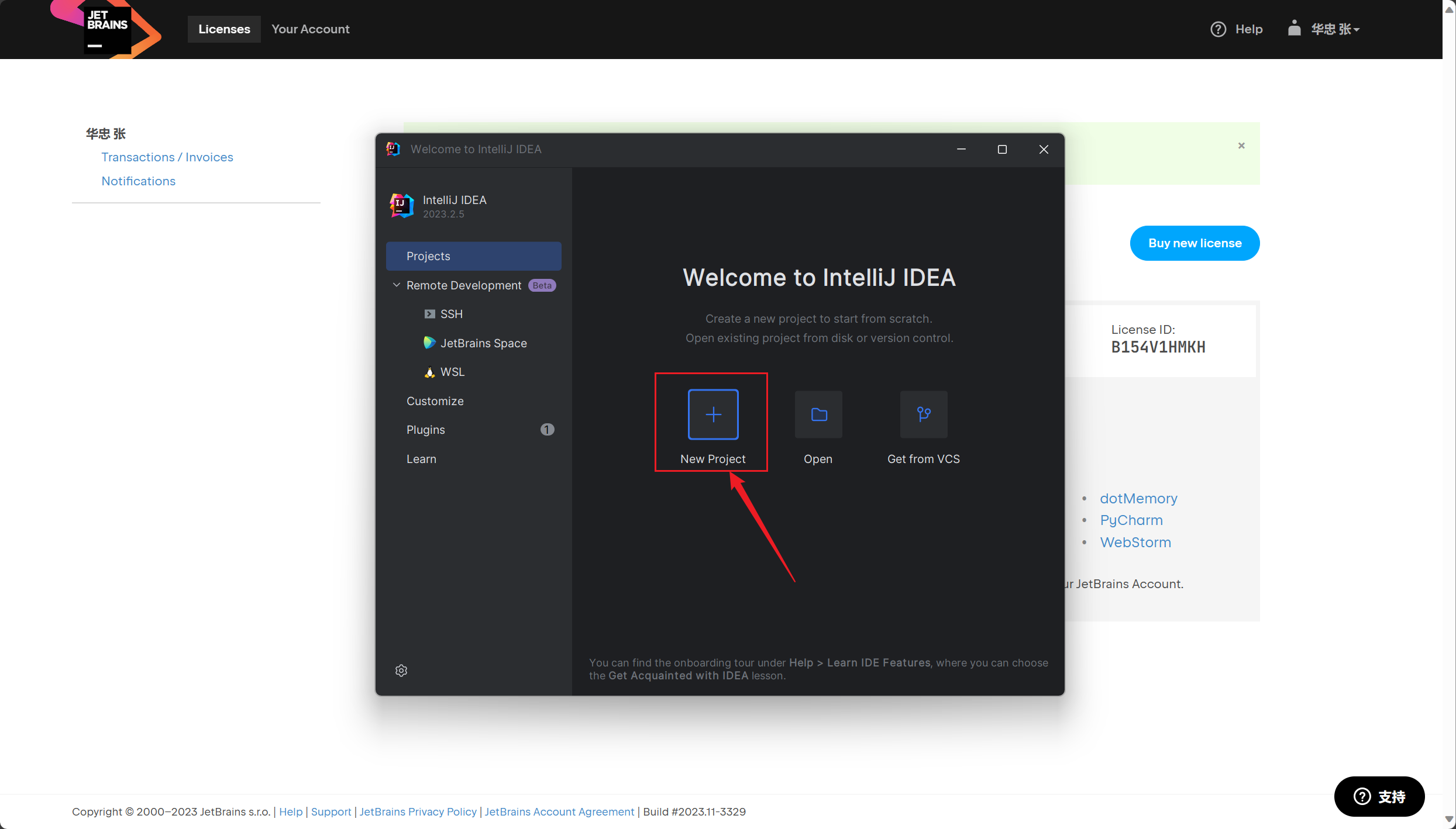Select SSH under Remote Development
This screenshot has width=1456, height=829.
(451, 314)
